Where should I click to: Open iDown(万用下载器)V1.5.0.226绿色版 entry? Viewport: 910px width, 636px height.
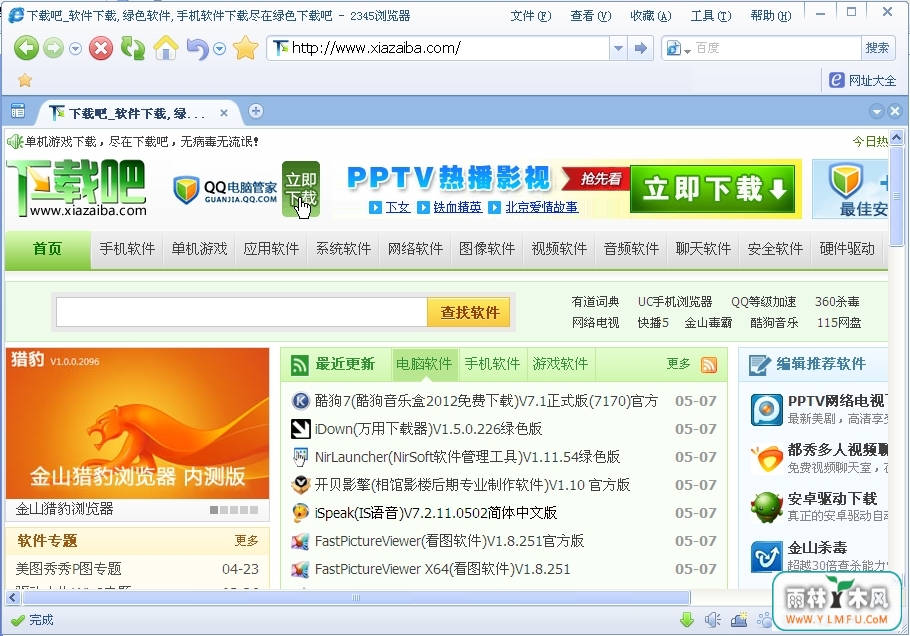428,429
